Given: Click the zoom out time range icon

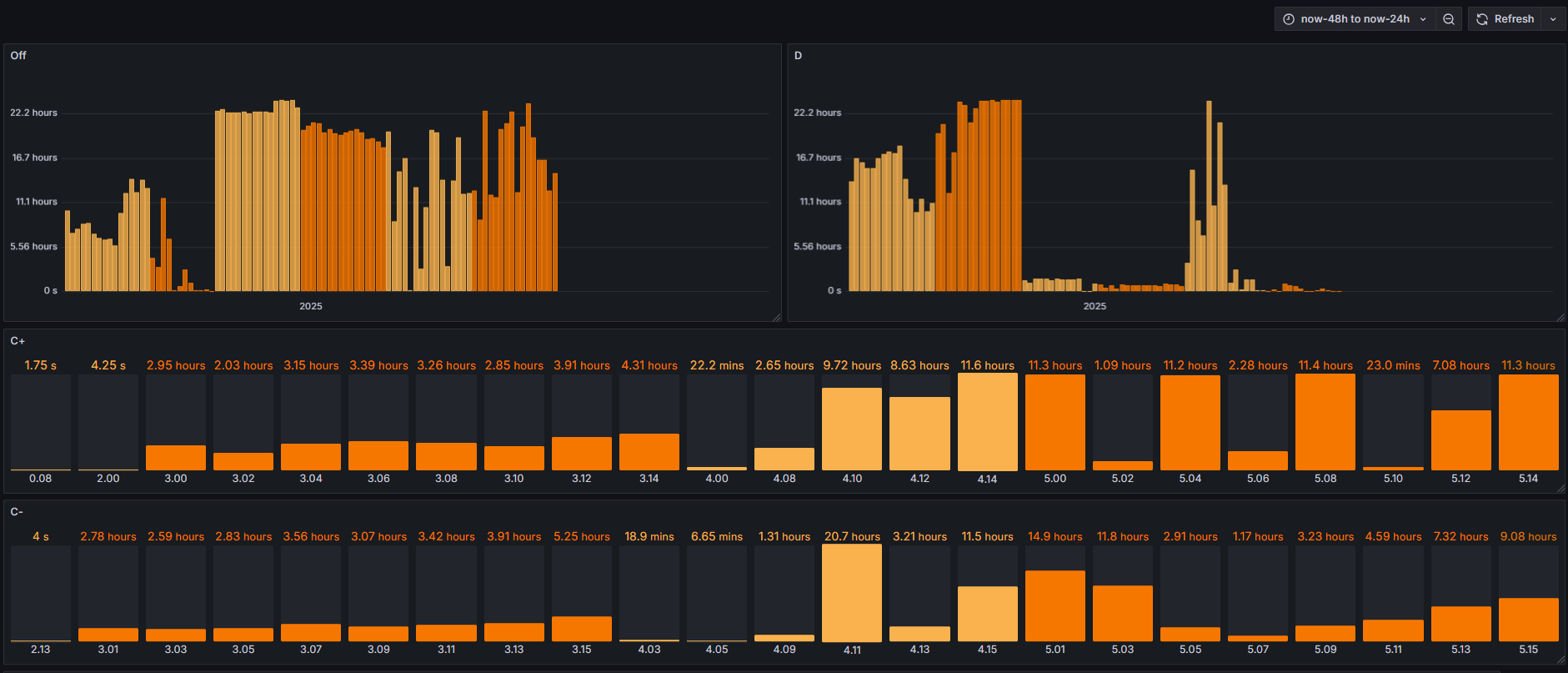Looking at the screenshot, I should tap(1449, 19).
